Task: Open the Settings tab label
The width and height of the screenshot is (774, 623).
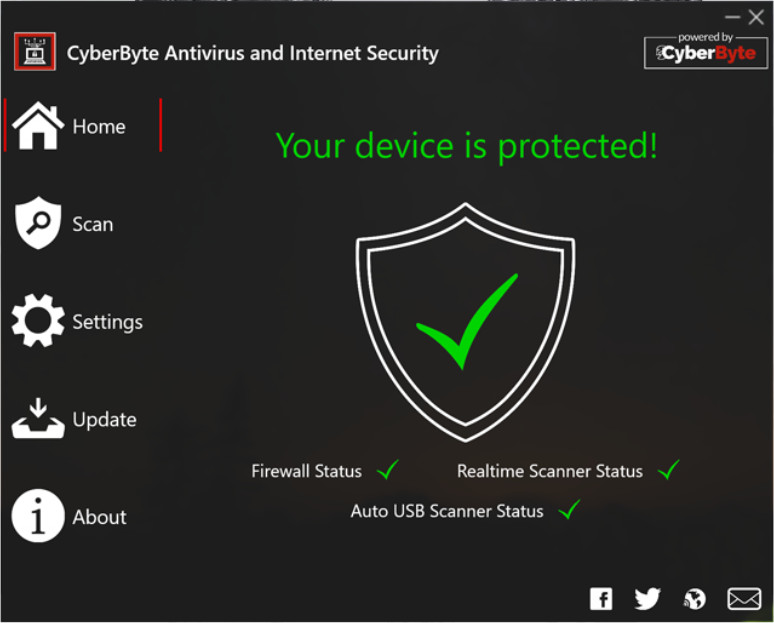Action: 107,322
